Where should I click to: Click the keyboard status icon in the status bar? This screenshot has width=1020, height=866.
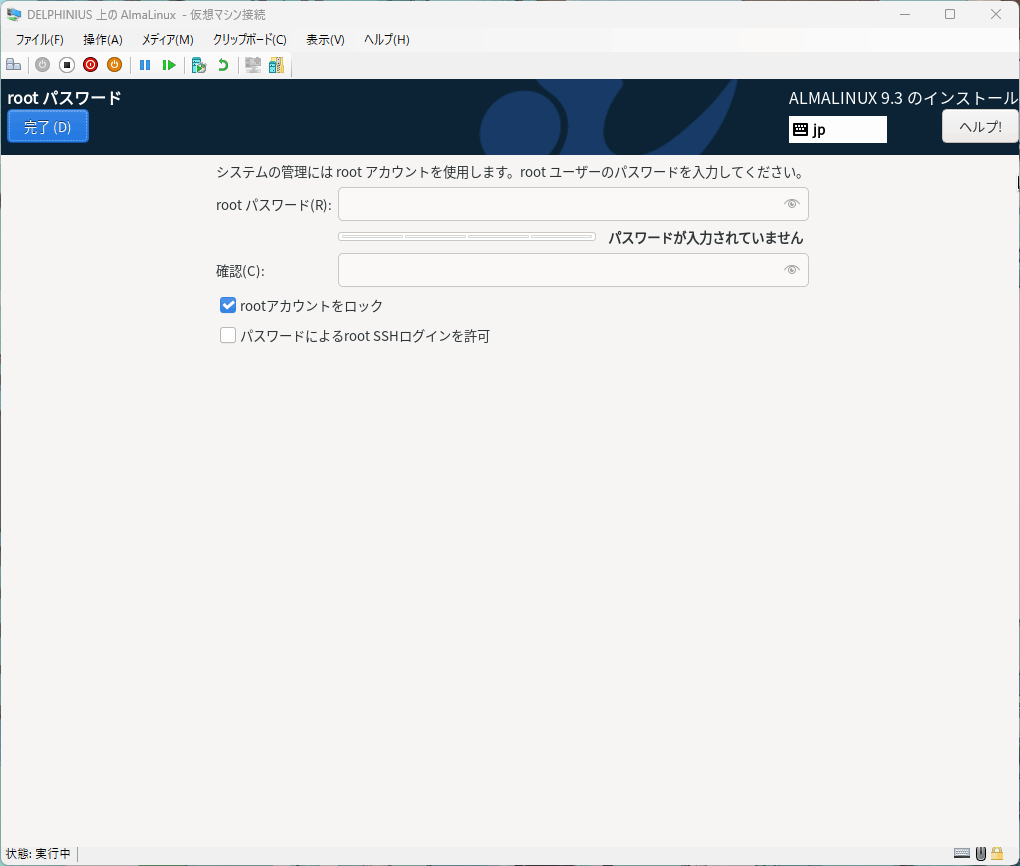point(961,853)
